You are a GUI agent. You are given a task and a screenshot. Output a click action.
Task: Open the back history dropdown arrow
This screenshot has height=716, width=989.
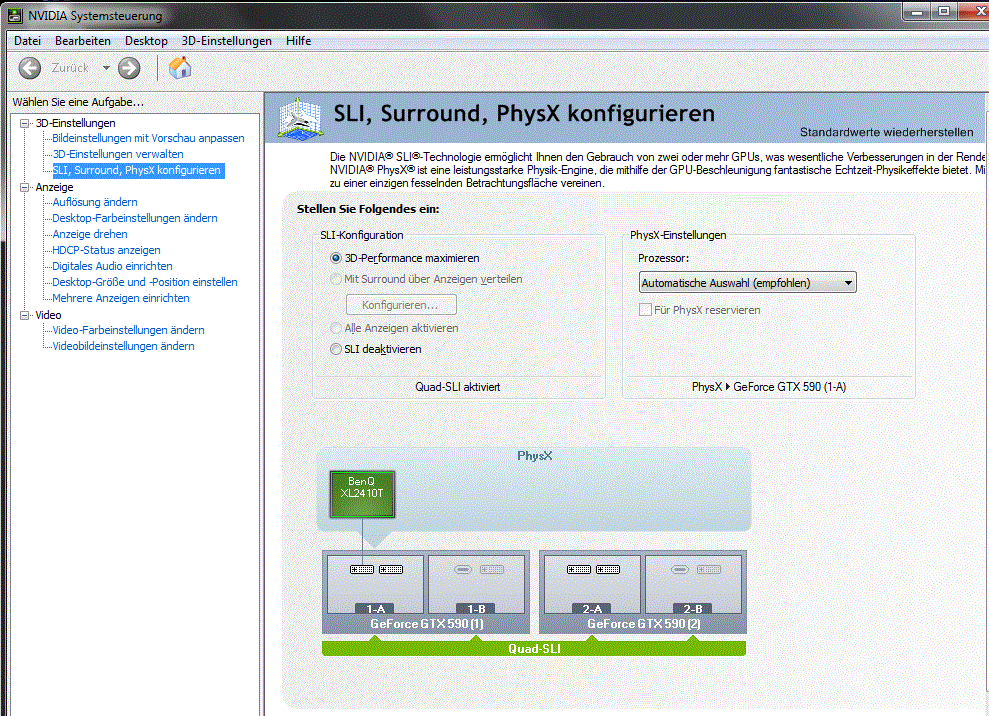106,68
